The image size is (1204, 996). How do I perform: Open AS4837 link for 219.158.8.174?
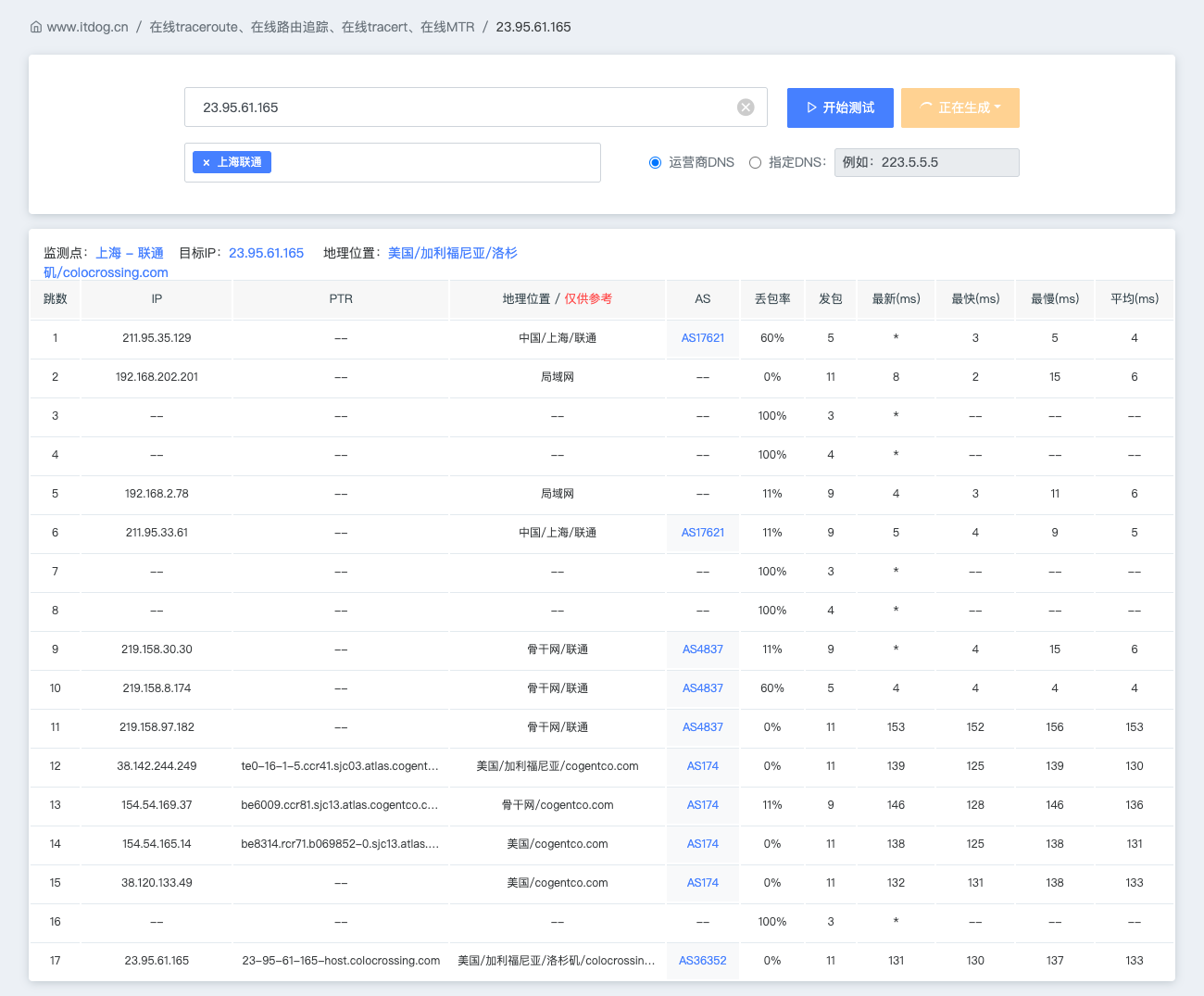[703, 688]
